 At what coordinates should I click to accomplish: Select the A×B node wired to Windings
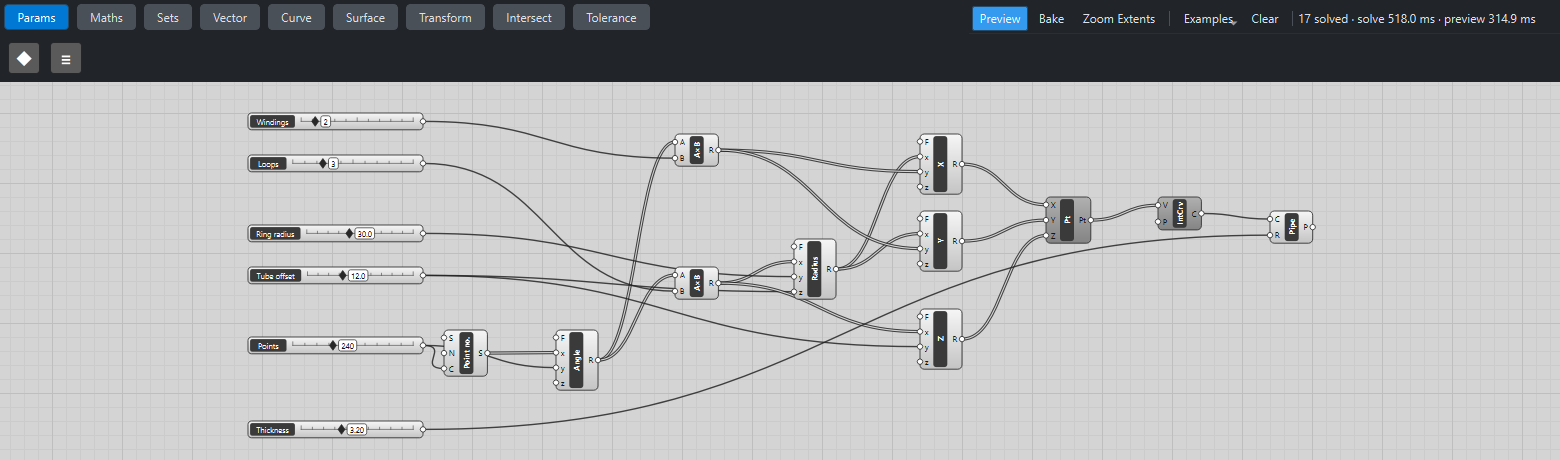(696, 150)
